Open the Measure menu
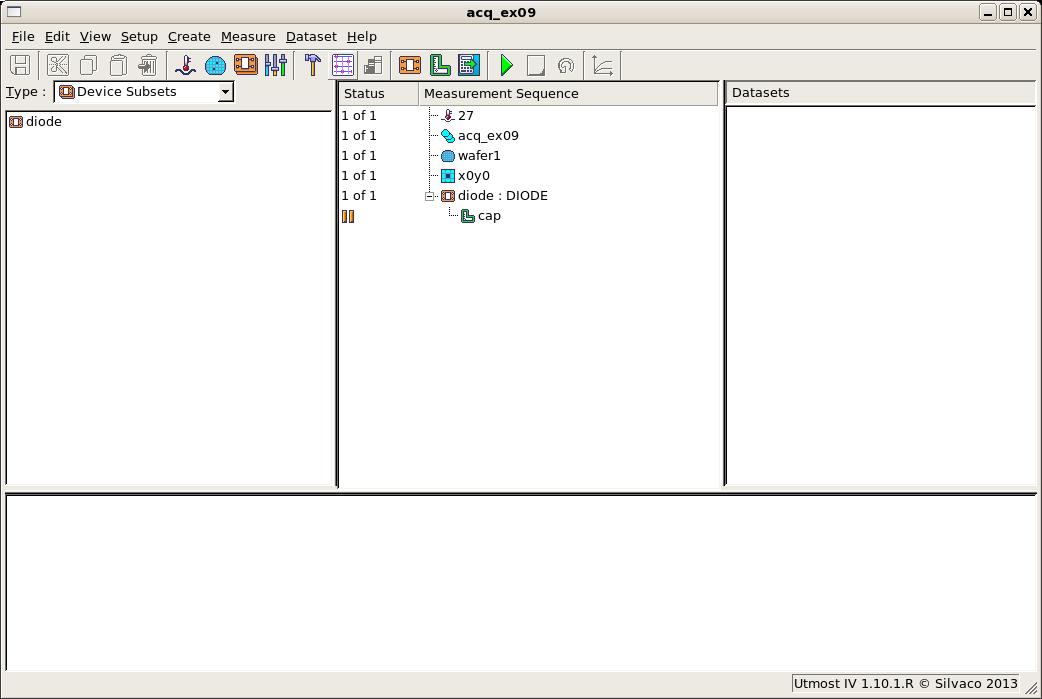The width and height of the screenshot is (1042, 699). click(x=248, y=37)
